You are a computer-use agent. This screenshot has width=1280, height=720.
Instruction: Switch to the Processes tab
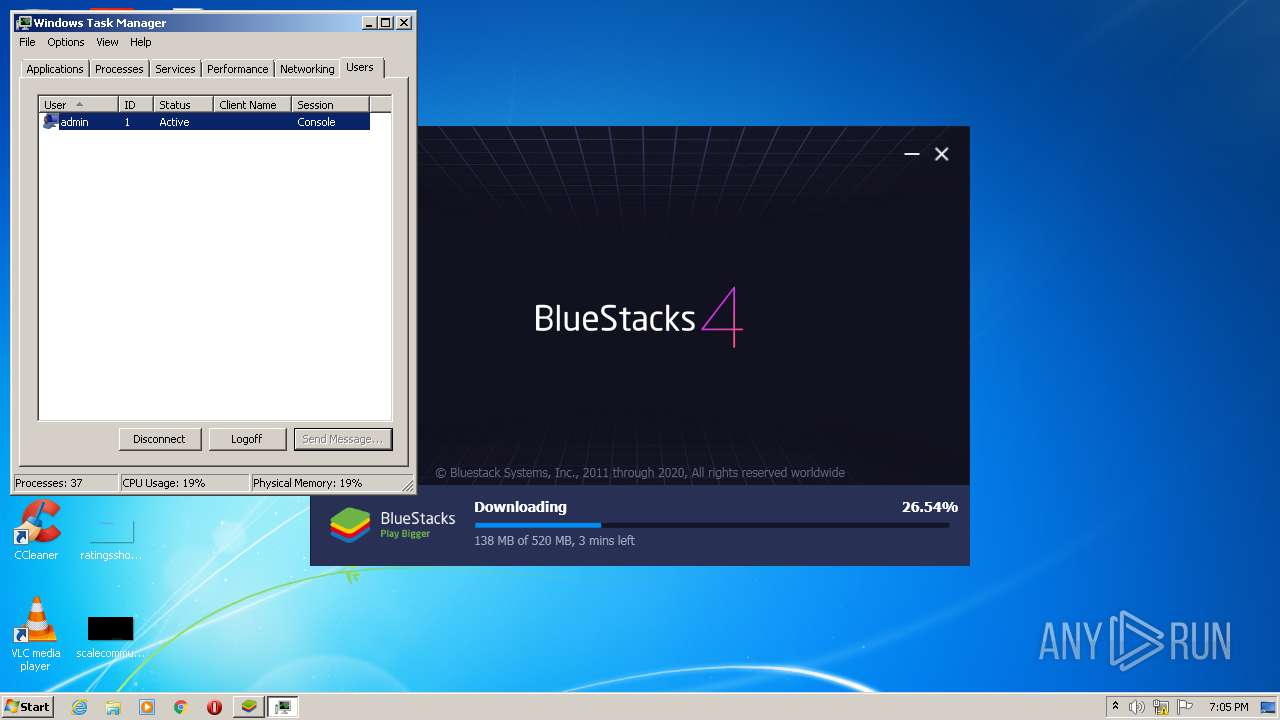tap(119, 69)
